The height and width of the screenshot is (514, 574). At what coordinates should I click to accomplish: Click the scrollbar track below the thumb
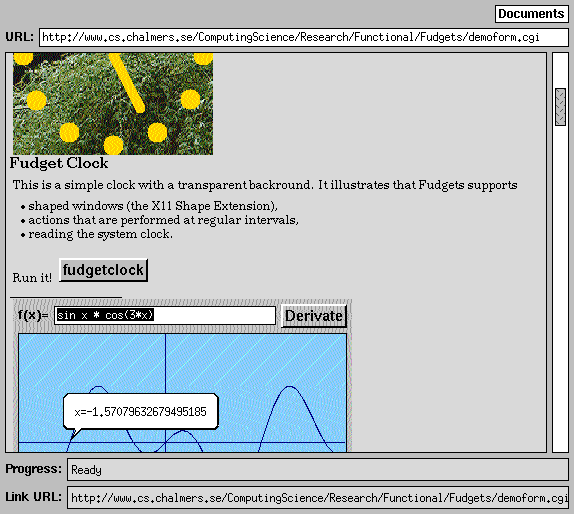560,289
